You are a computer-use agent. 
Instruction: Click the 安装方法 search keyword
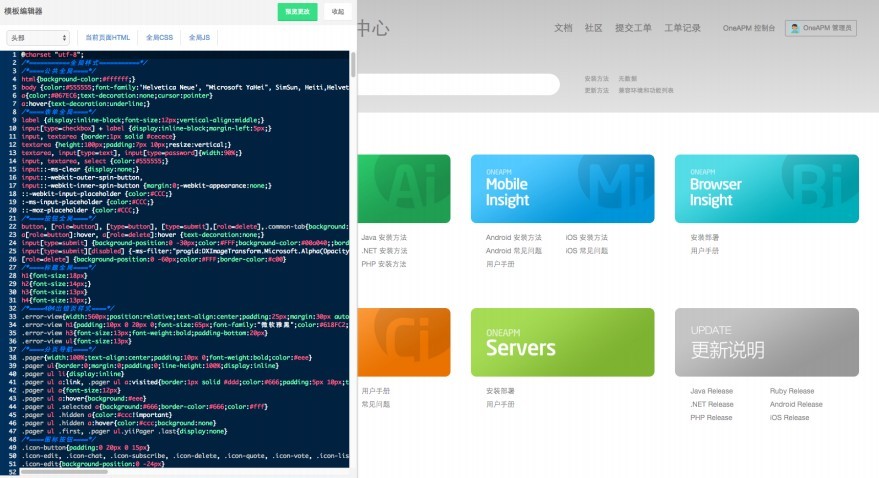pyautogui.click(x=596, y=79)
